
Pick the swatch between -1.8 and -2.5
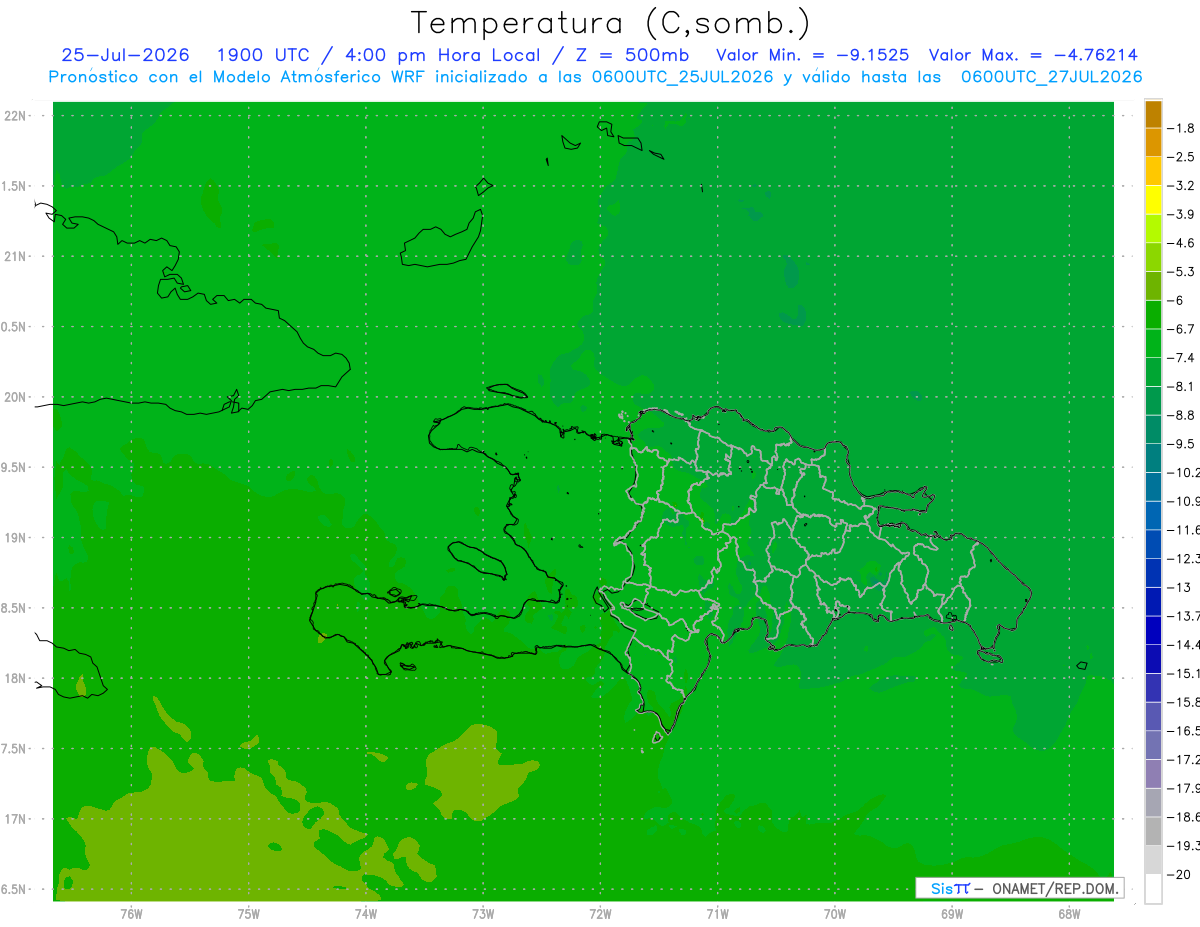pyautogui.click(x=1153, y=142)
